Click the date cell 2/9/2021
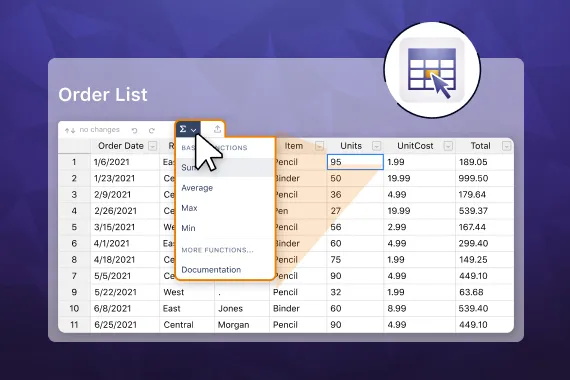Screen dimensions: 570x380 pyautogui.click(x=125, y=195)
